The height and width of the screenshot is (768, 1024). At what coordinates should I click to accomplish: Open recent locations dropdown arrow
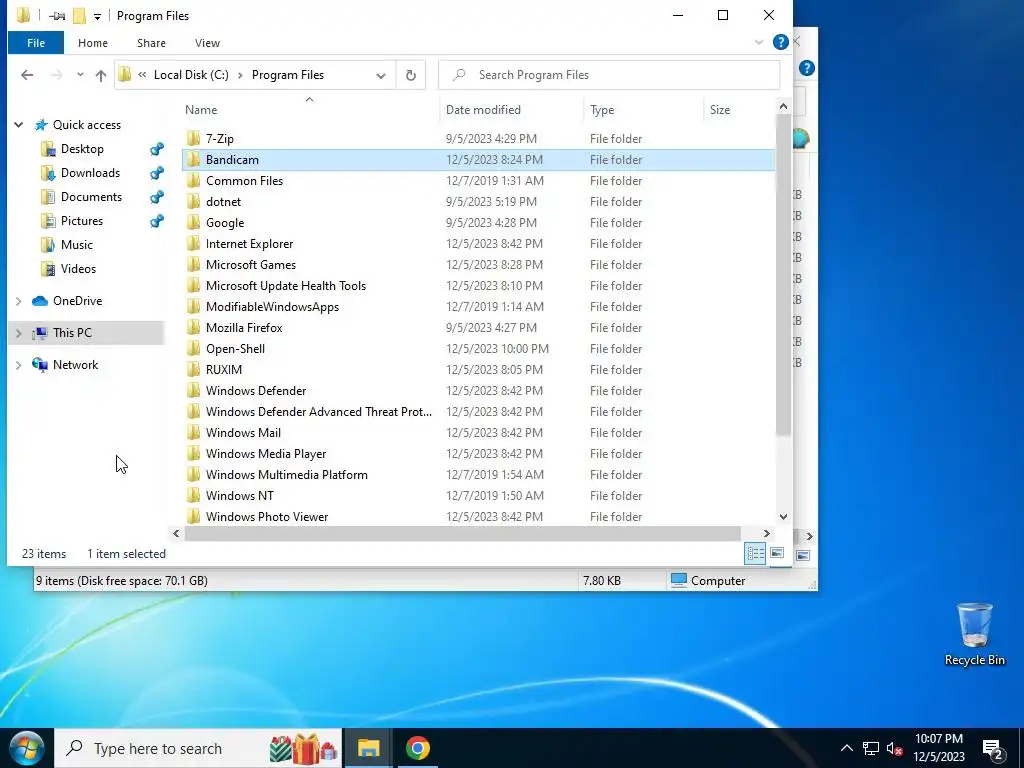80,75
